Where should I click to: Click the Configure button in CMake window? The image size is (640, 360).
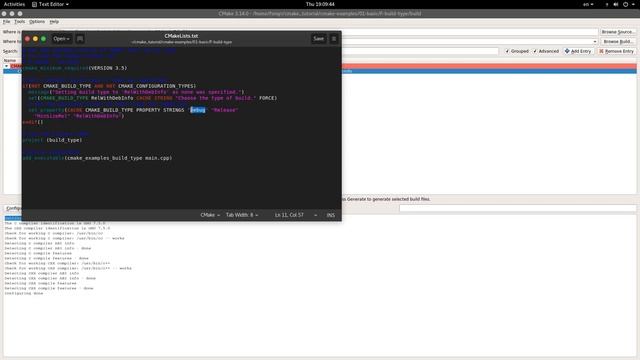coord(14,208)
